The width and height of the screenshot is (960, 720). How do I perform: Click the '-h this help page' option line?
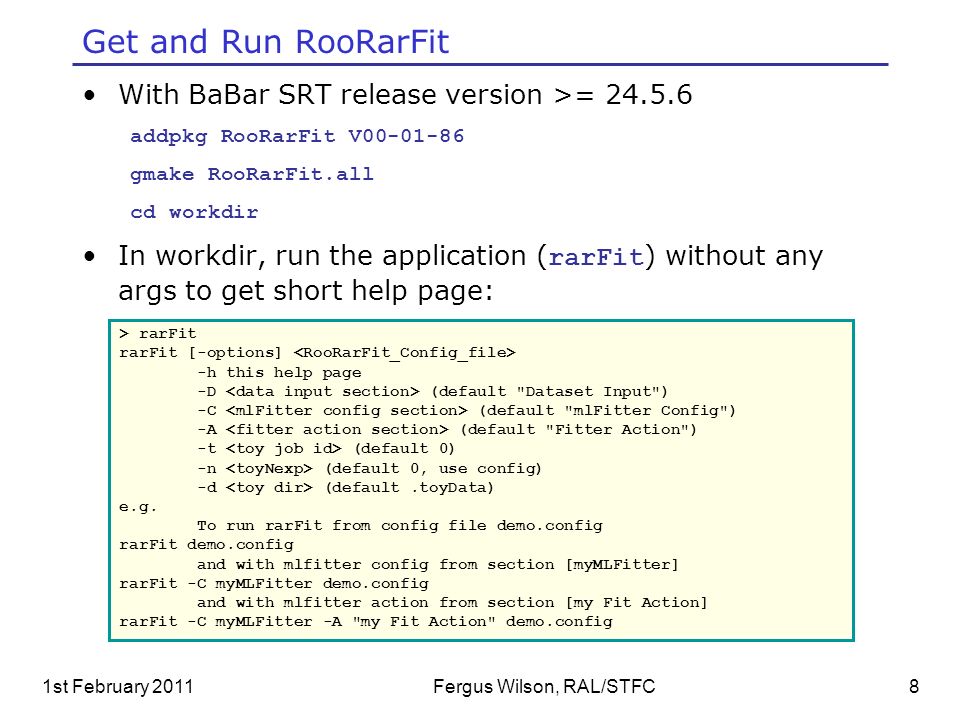coord(279,373)
